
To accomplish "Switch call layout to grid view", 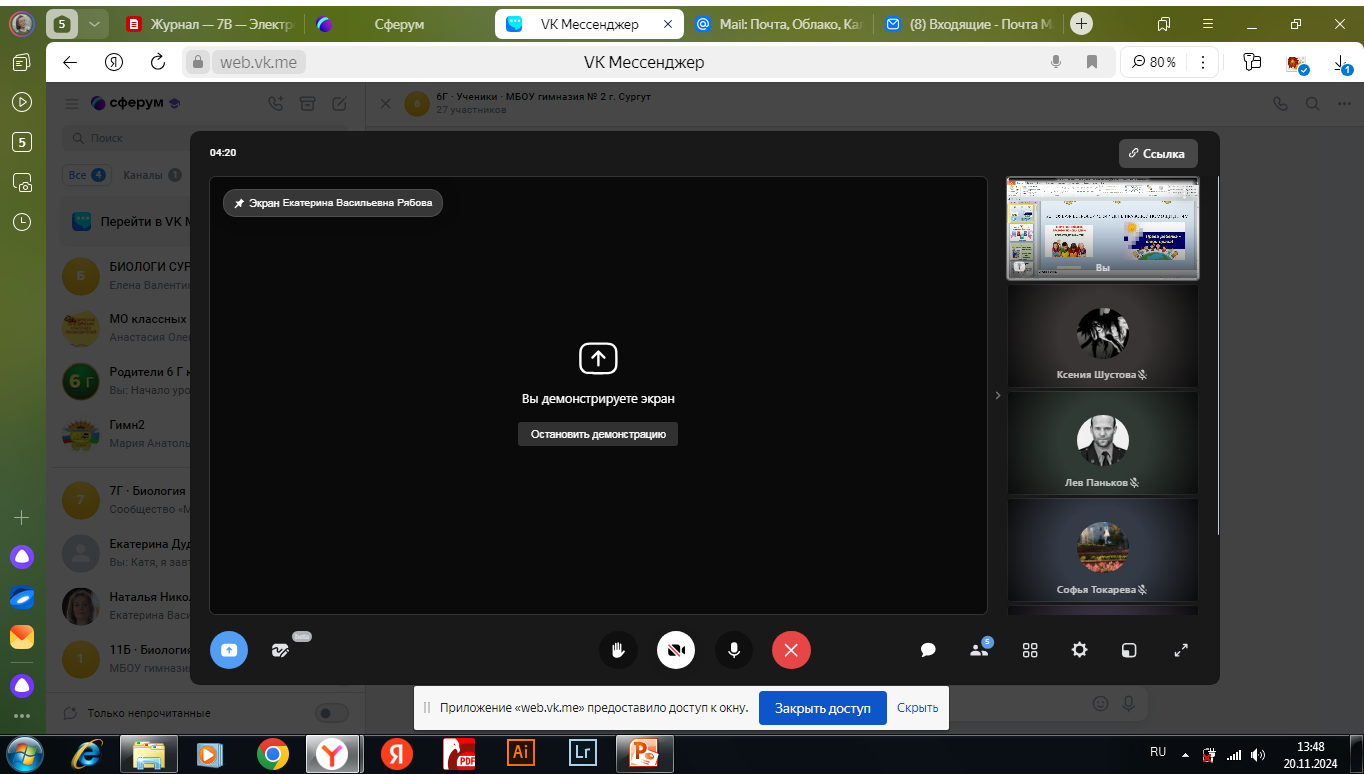I will (x=1030, y=650).
